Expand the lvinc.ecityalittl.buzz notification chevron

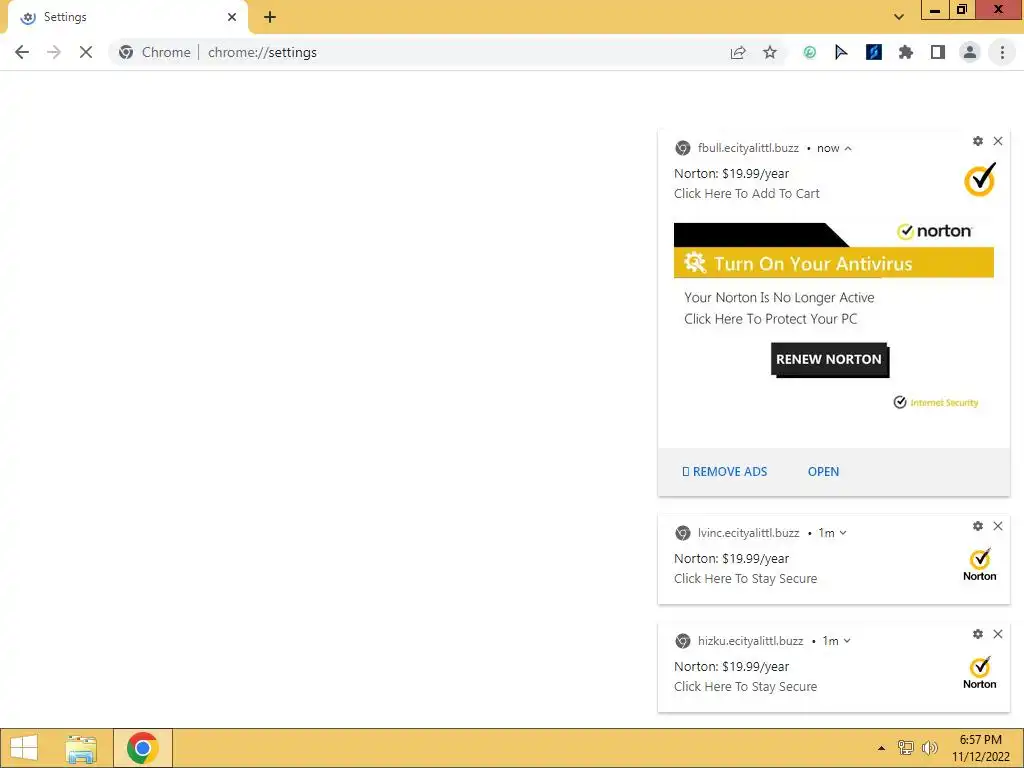pyautogui.click(x=843, y=533)
